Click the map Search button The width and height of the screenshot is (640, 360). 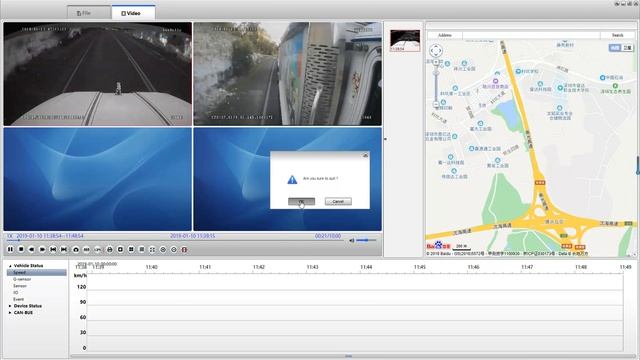click(617, 35)
